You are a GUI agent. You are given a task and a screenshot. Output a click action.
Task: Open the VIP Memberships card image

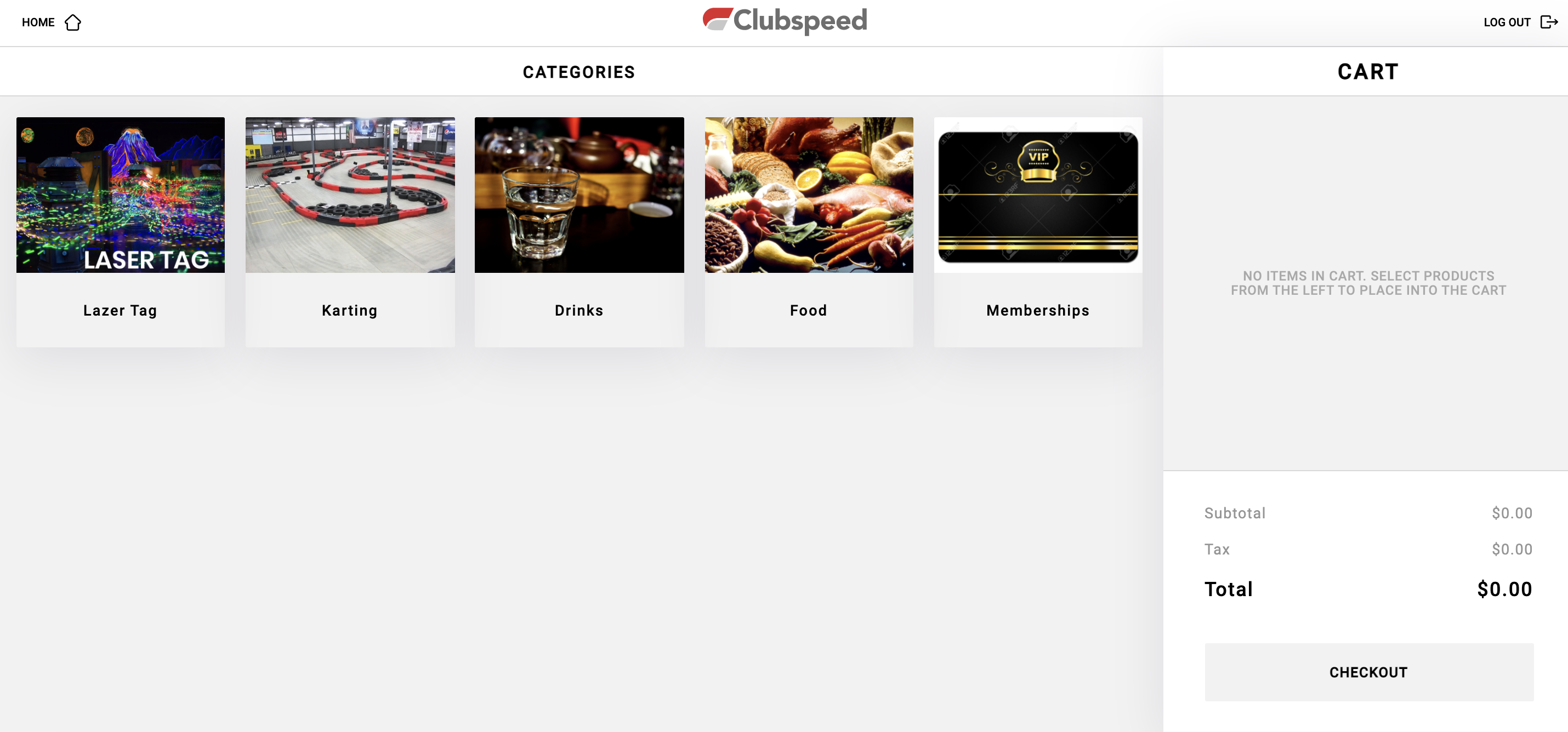tap(1038, 195)
